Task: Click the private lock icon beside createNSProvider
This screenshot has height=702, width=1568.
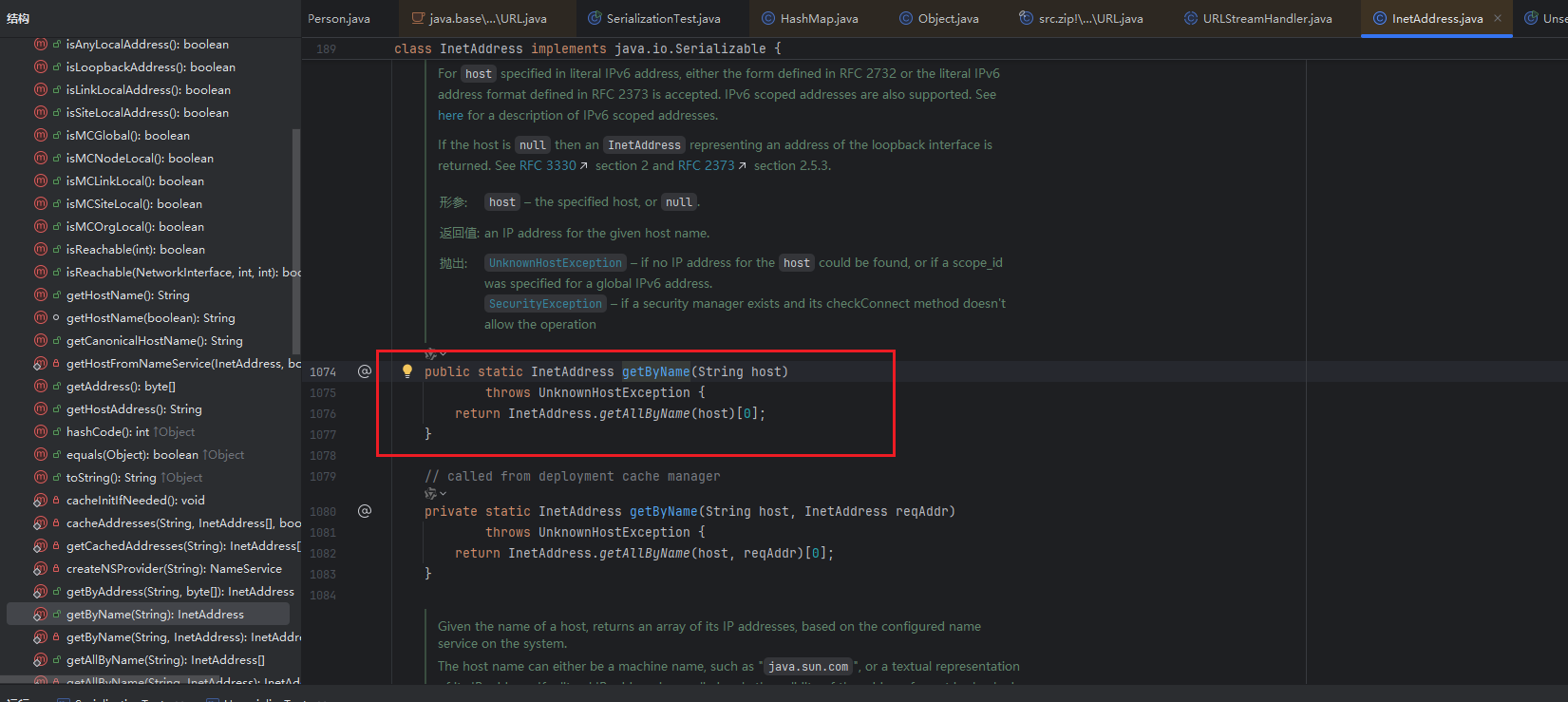Action: click(x=56, y=569)
